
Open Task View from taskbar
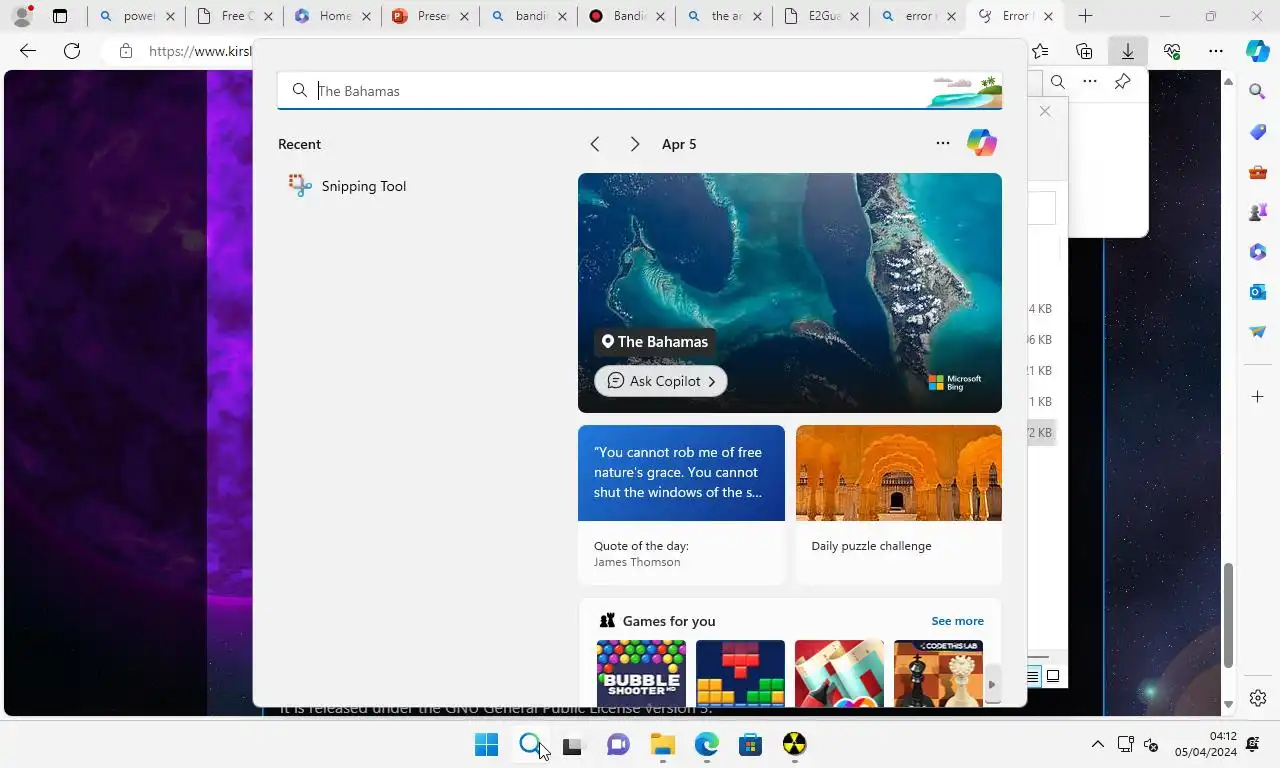click(572, 744)
